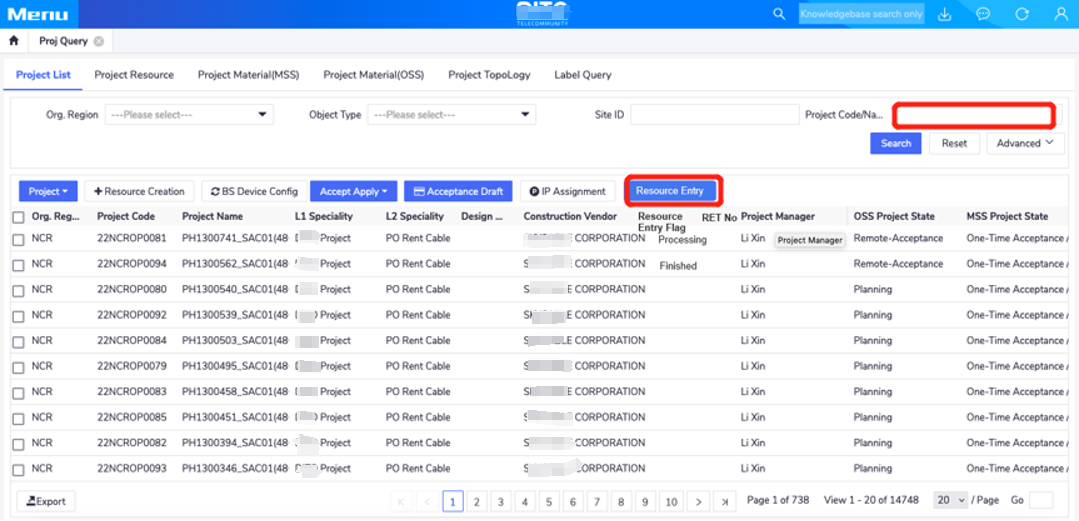Check the row for project 22NCROP0079
The width and height of the screenshot is (1079, 521).
(19, 368)
